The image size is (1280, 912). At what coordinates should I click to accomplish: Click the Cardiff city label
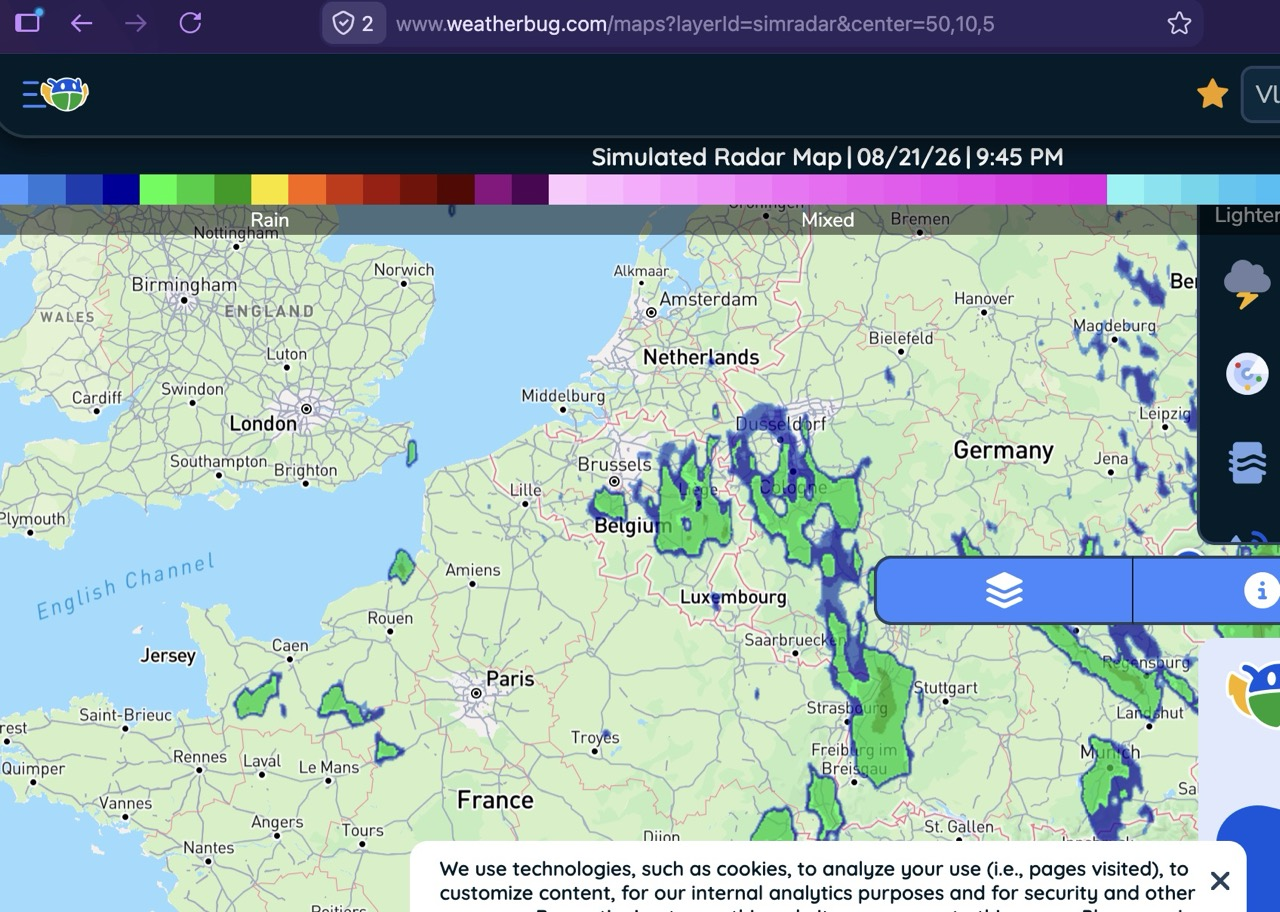coord(97,398)
